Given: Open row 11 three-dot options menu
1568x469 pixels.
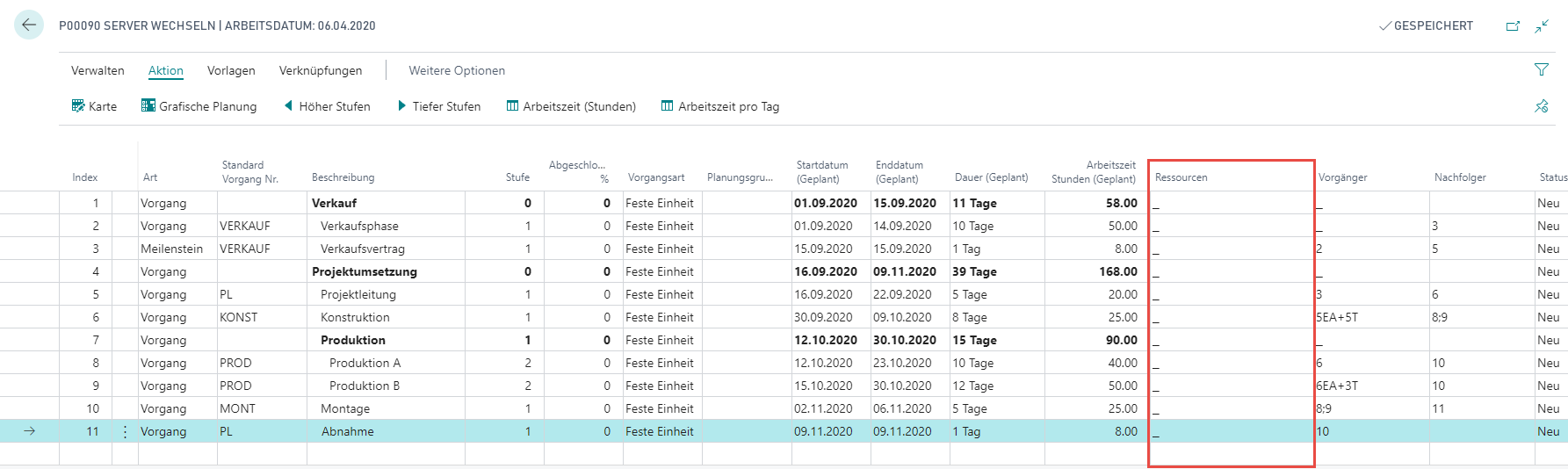Looking at the screenshot, I should point(125,431).
